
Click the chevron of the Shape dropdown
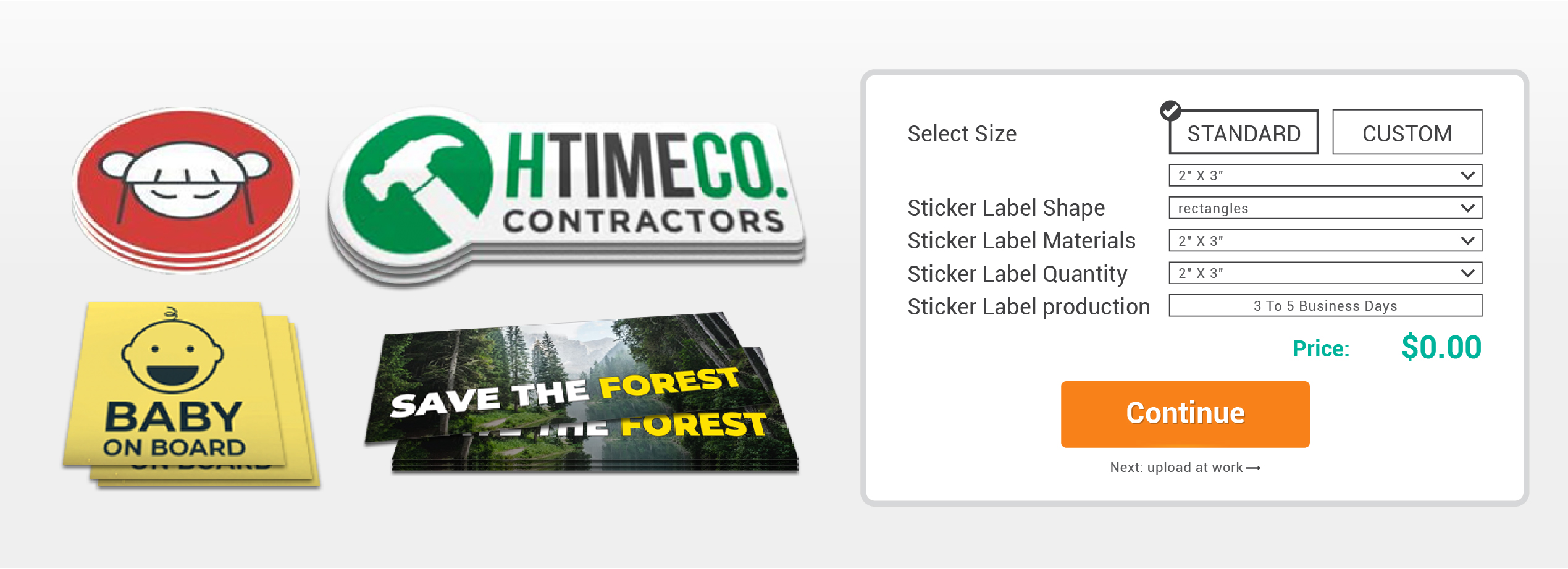tap(1468, 208)
